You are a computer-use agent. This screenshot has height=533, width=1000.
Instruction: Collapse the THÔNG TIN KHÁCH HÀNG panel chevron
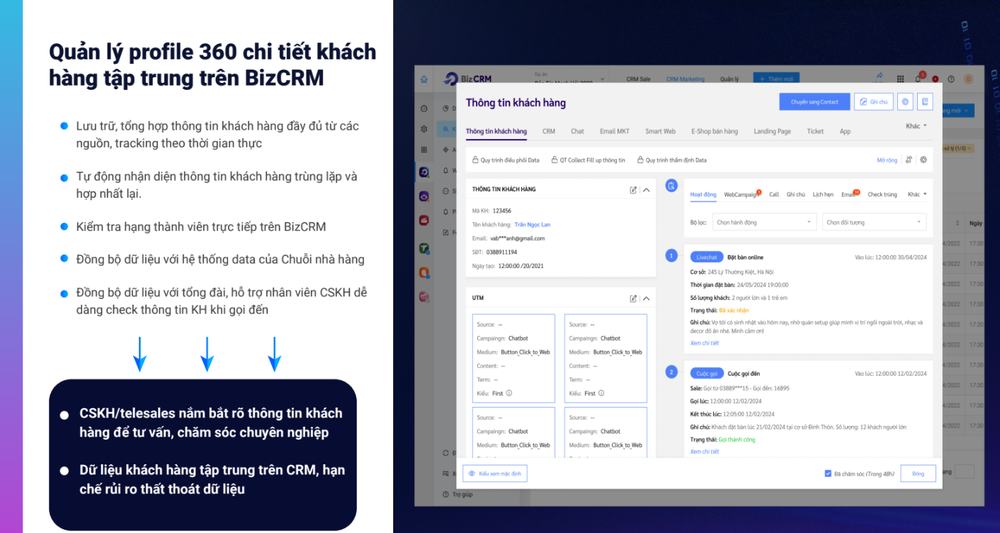click(x=646, y=189)
